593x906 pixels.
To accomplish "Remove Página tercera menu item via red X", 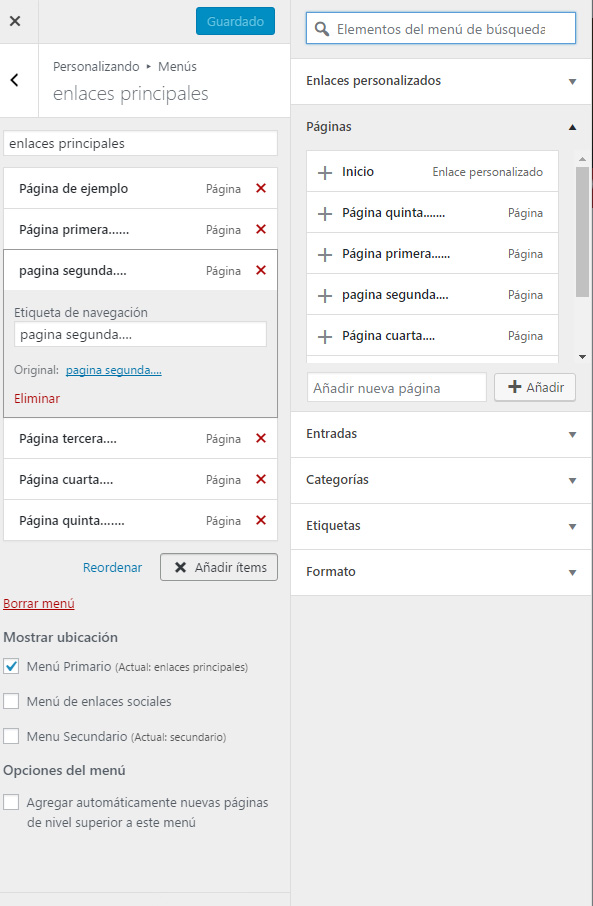I will click(x=261, y=439).
